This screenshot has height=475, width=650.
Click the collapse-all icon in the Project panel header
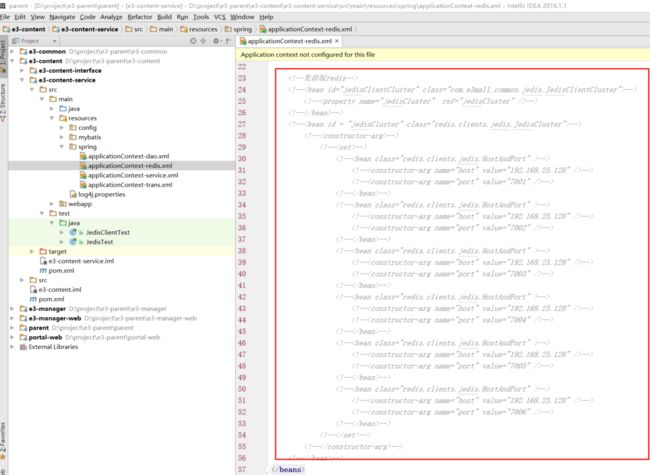coord(203,41)
